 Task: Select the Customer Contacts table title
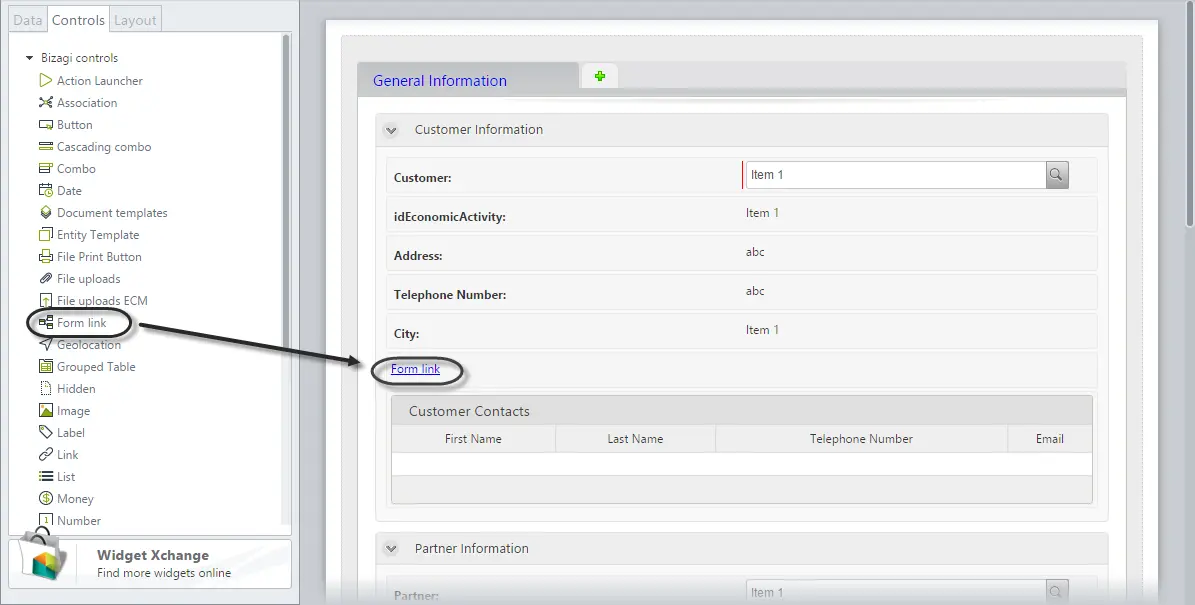click(x=469, y=411)
